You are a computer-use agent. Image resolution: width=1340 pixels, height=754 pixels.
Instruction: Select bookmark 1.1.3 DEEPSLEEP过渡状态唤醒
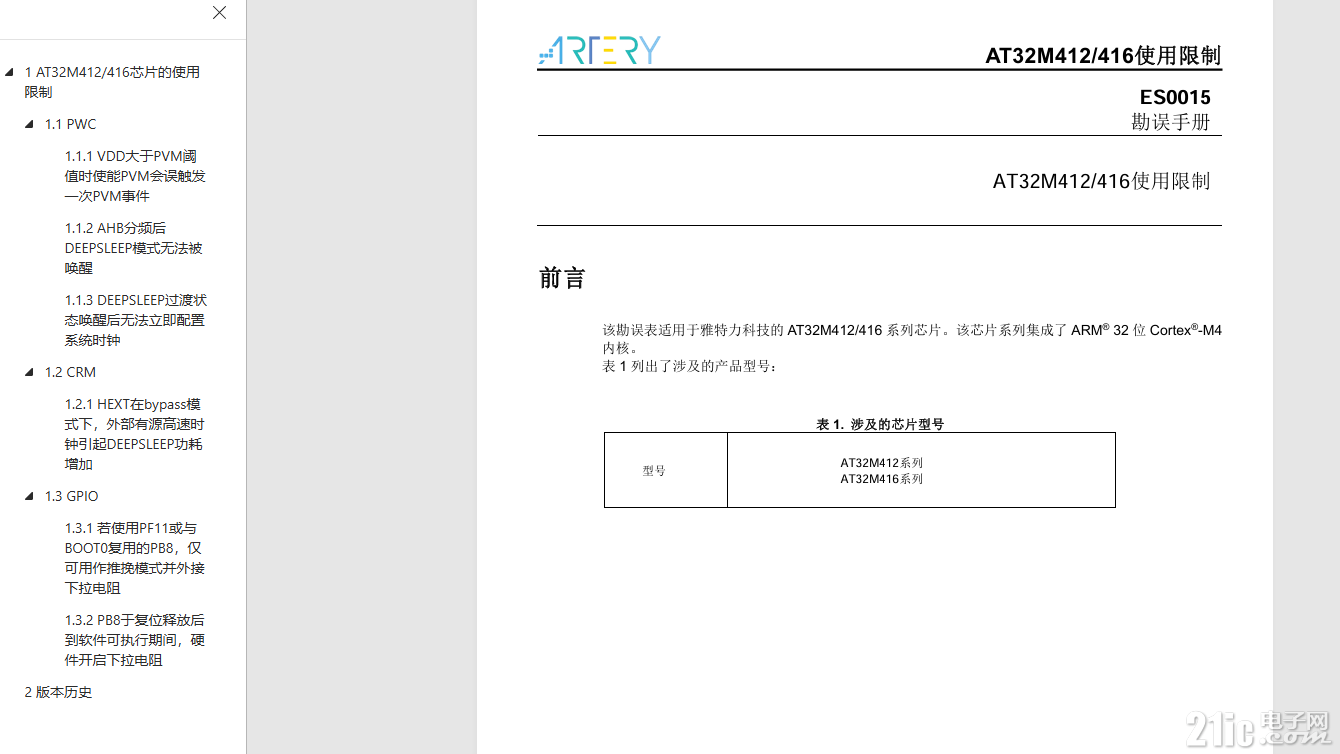(x=136, y=320)
